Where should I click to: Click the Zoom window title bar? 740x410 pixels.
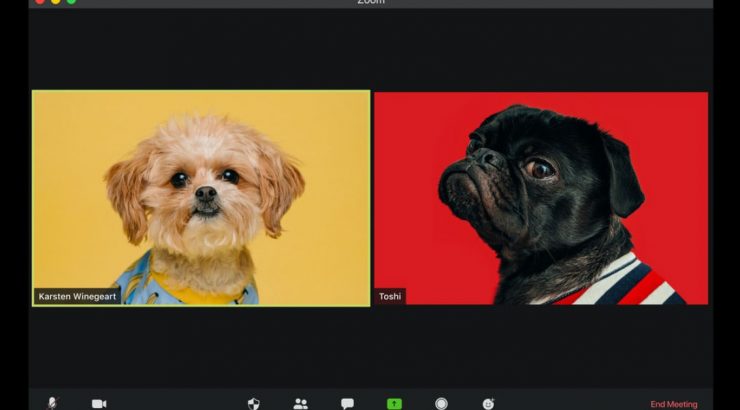pos(370,2)
